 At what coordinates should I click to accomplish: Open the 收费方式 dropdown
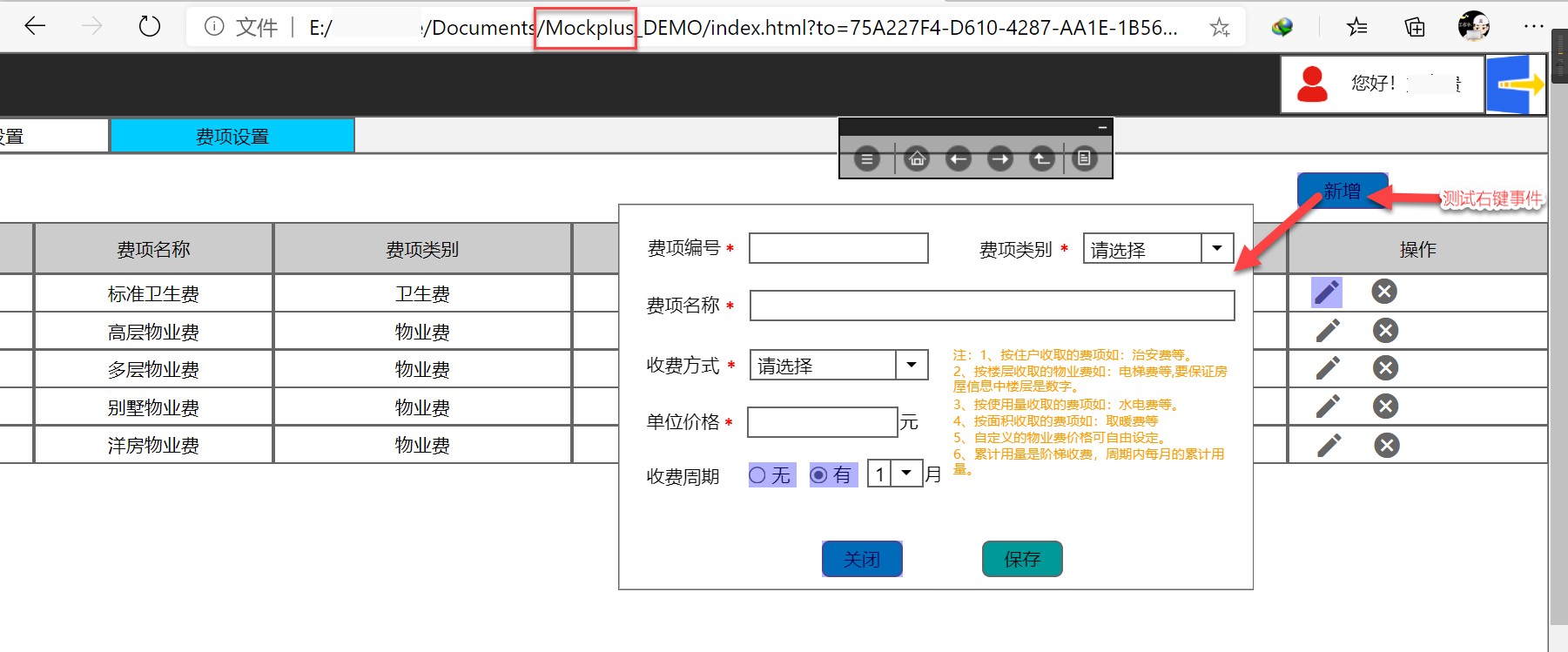click(x=838, y=365)
